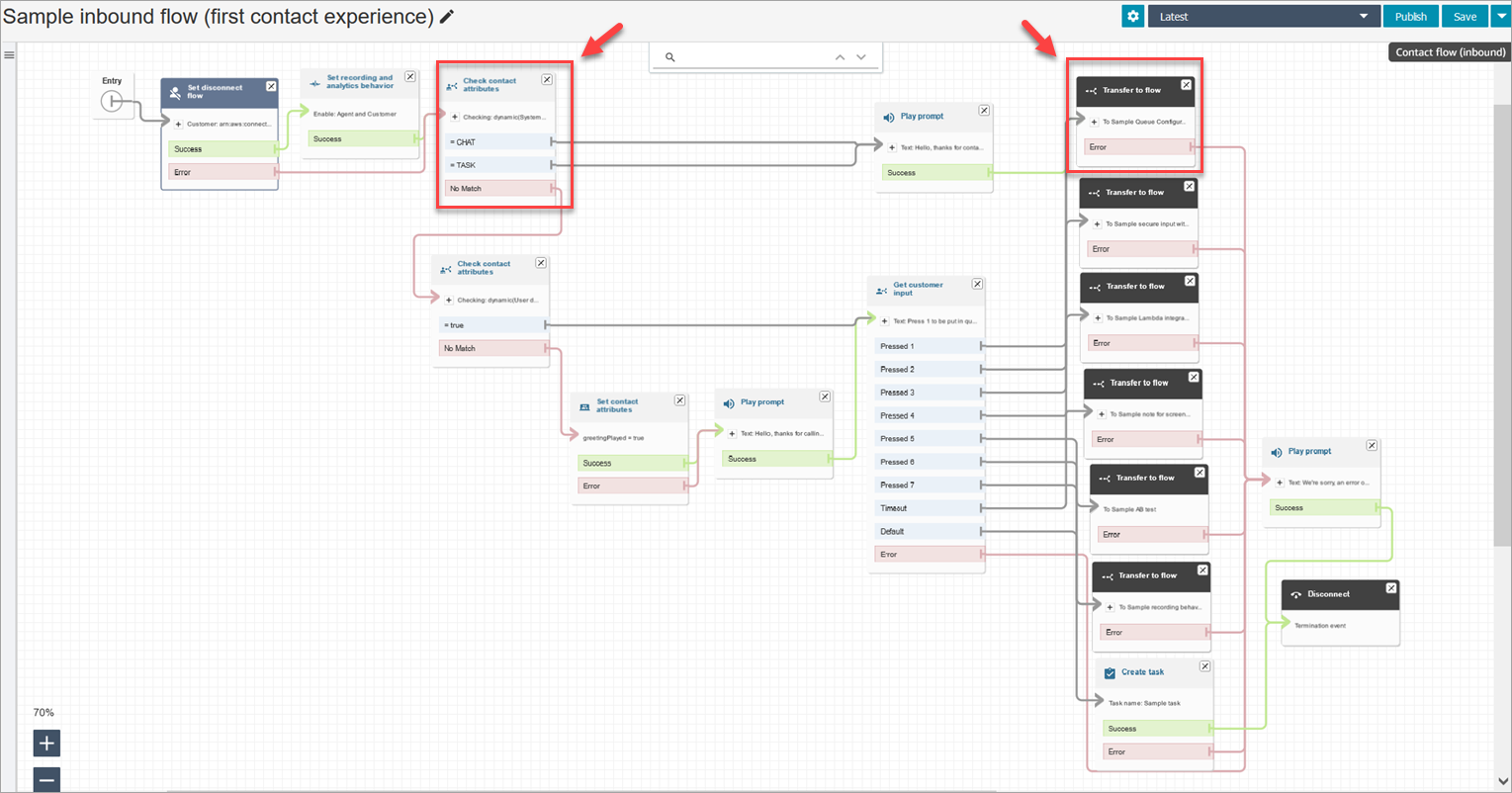Image resolution: width=1512 pixels, height=793 pixels.
Task: Click the Play prompt speaker icon
Action: [x=890, y=116]
